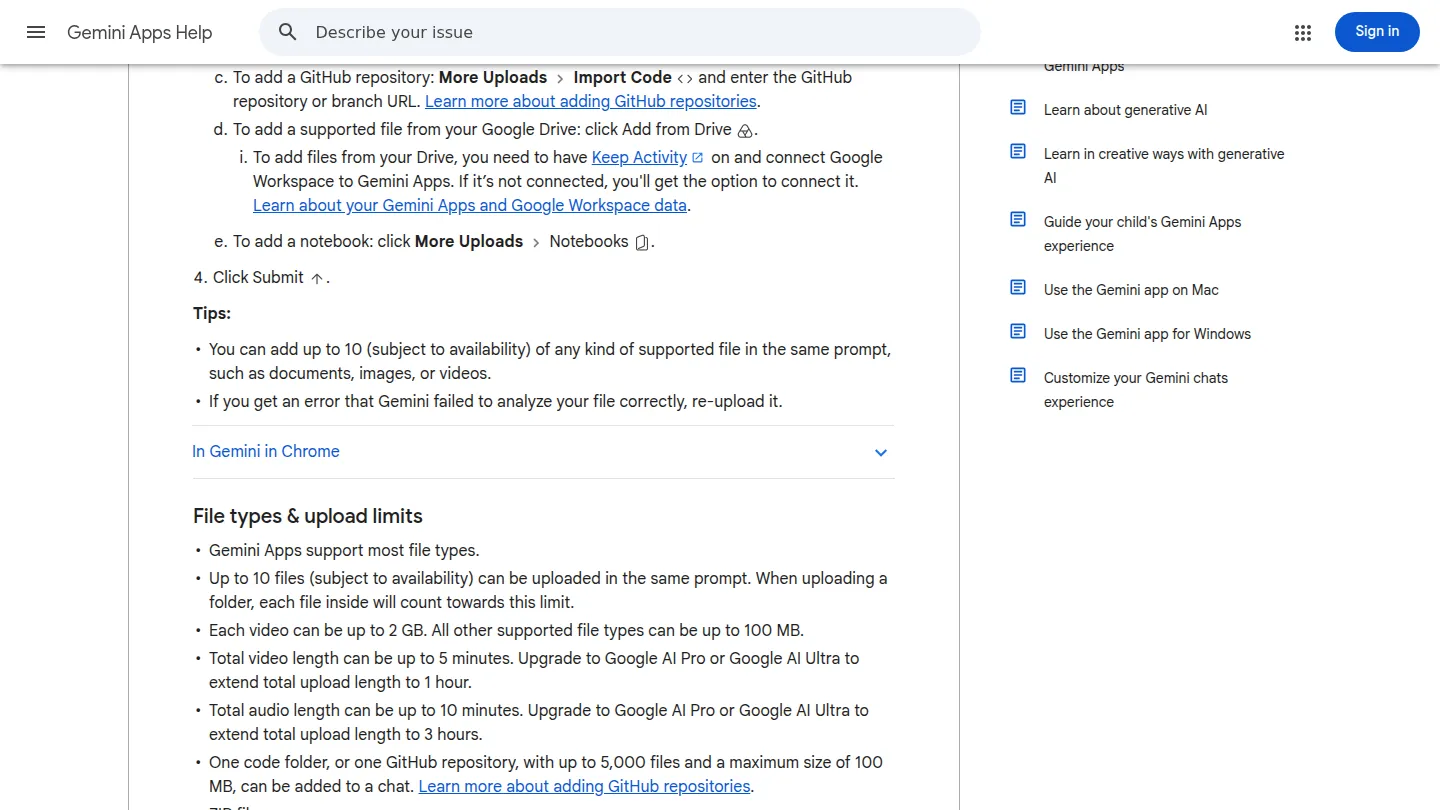Viewport: 1440px width, 810px height.
Task: Click the Sign in button
Action: [1377, 32]
